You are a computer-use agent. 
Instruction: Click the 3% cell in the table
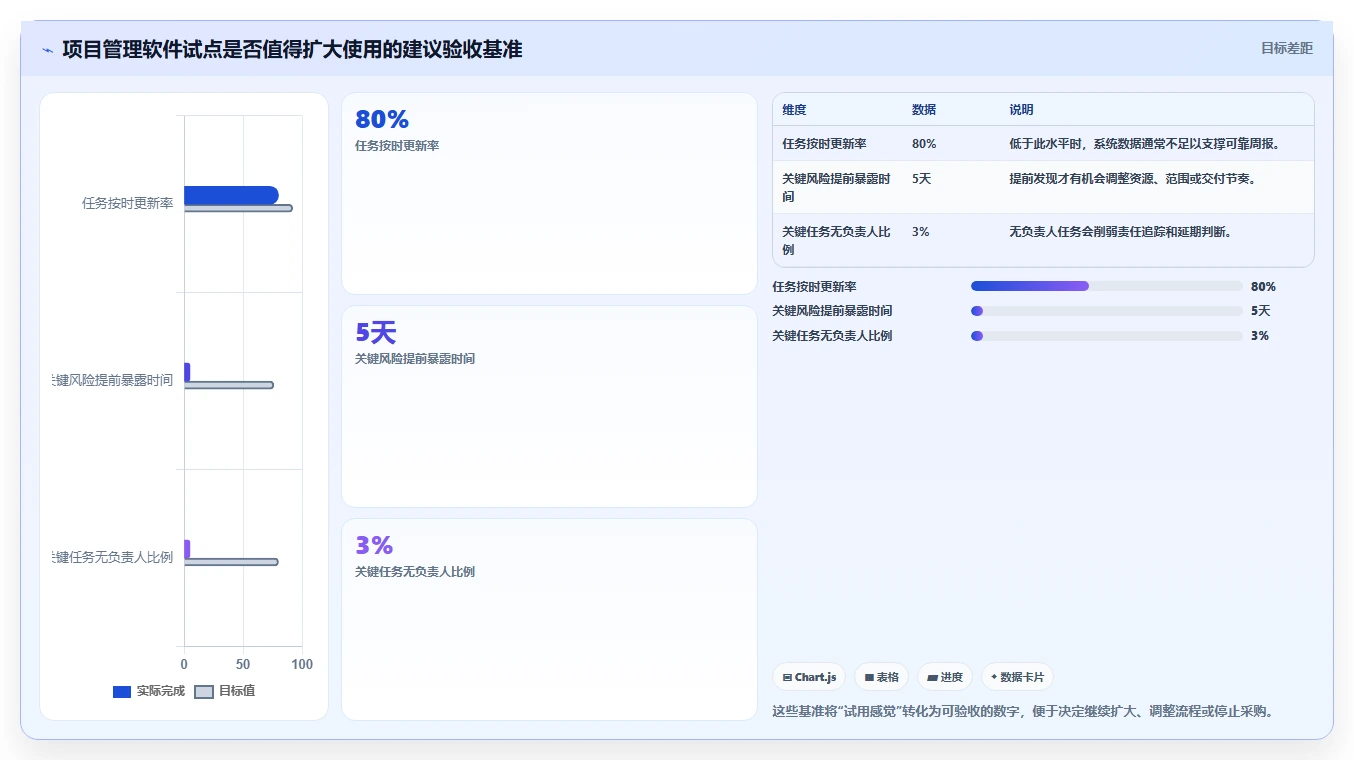pyautogui.click(x=920, y=232)
